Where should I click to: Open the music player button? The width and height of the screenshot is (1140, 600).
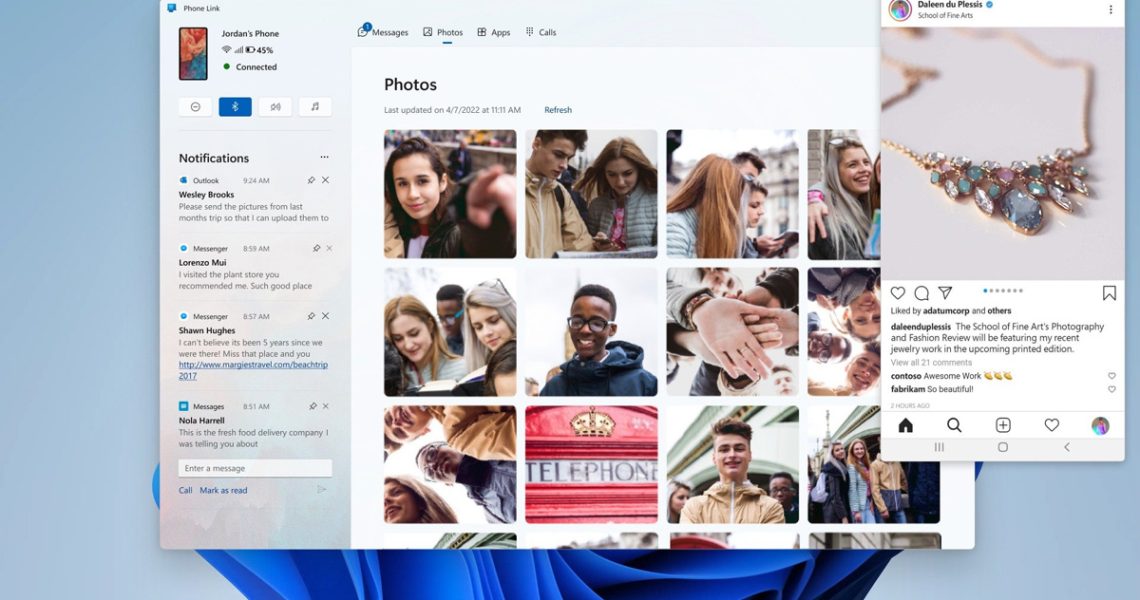point(315,107)
